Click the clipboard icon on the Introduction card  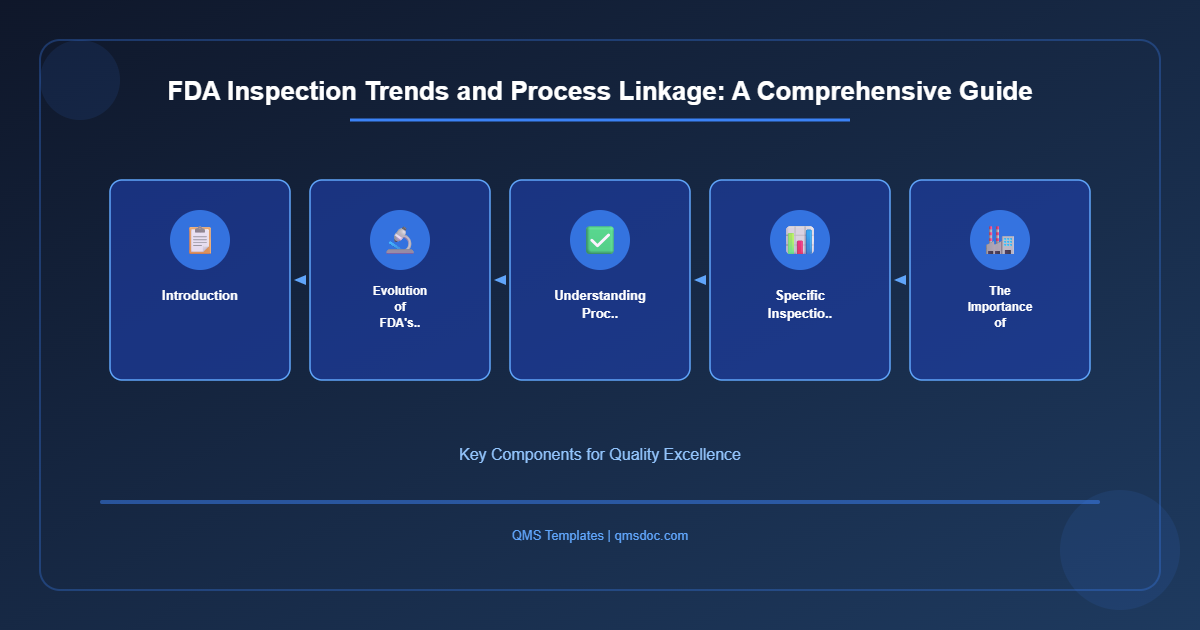click(x=200, y=240)
